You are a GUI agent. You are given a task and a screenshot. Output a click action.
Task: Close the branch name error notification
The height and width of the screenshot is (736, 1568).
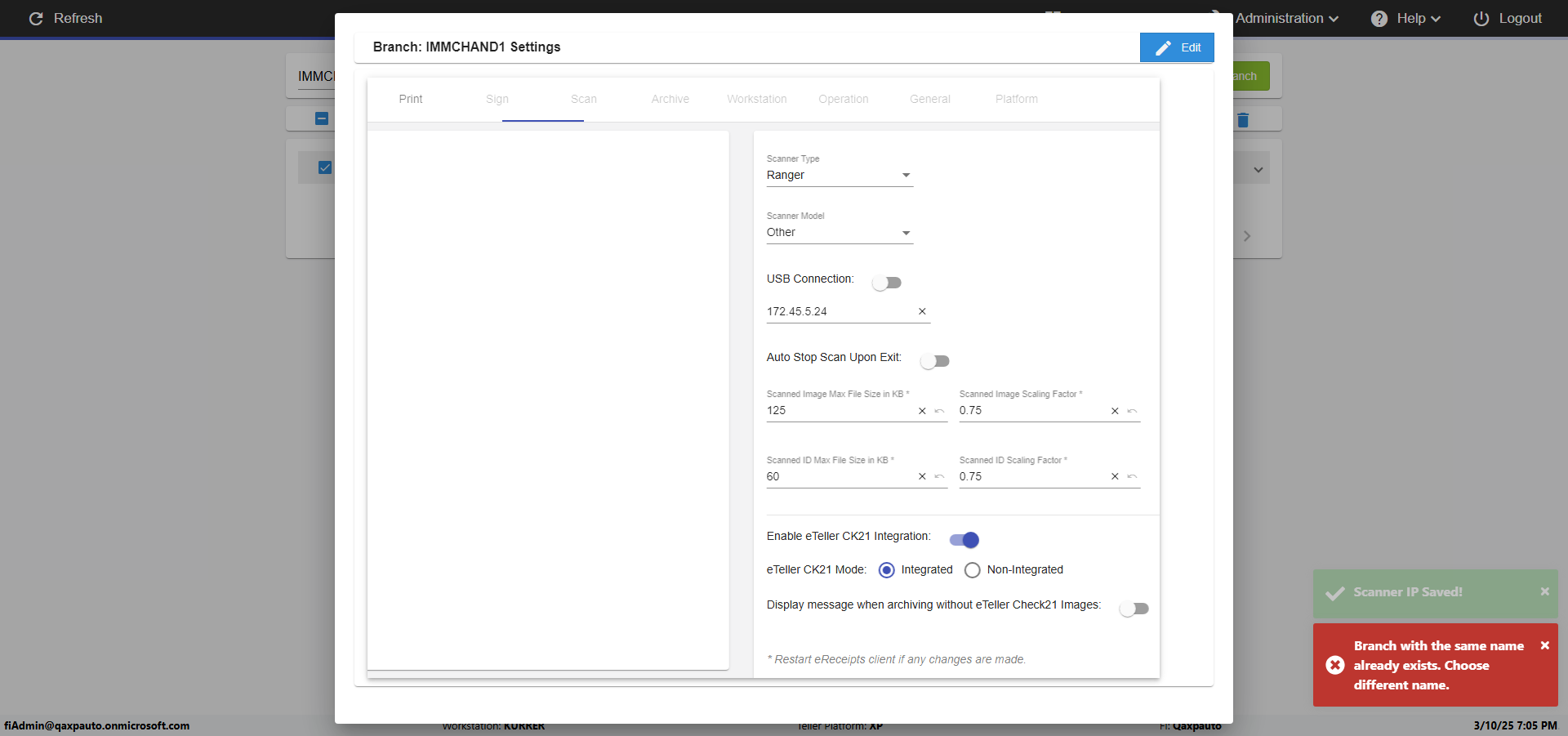[1544, 645]
